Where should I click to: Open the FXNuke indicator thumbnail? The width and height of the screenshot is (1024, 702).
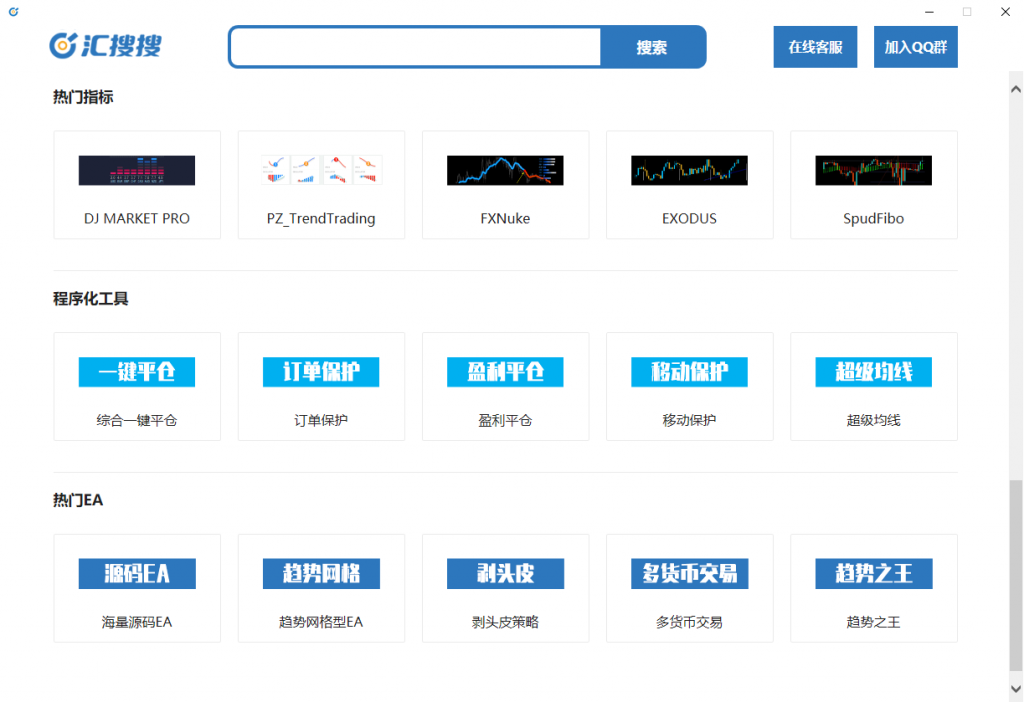click(505, 171)
